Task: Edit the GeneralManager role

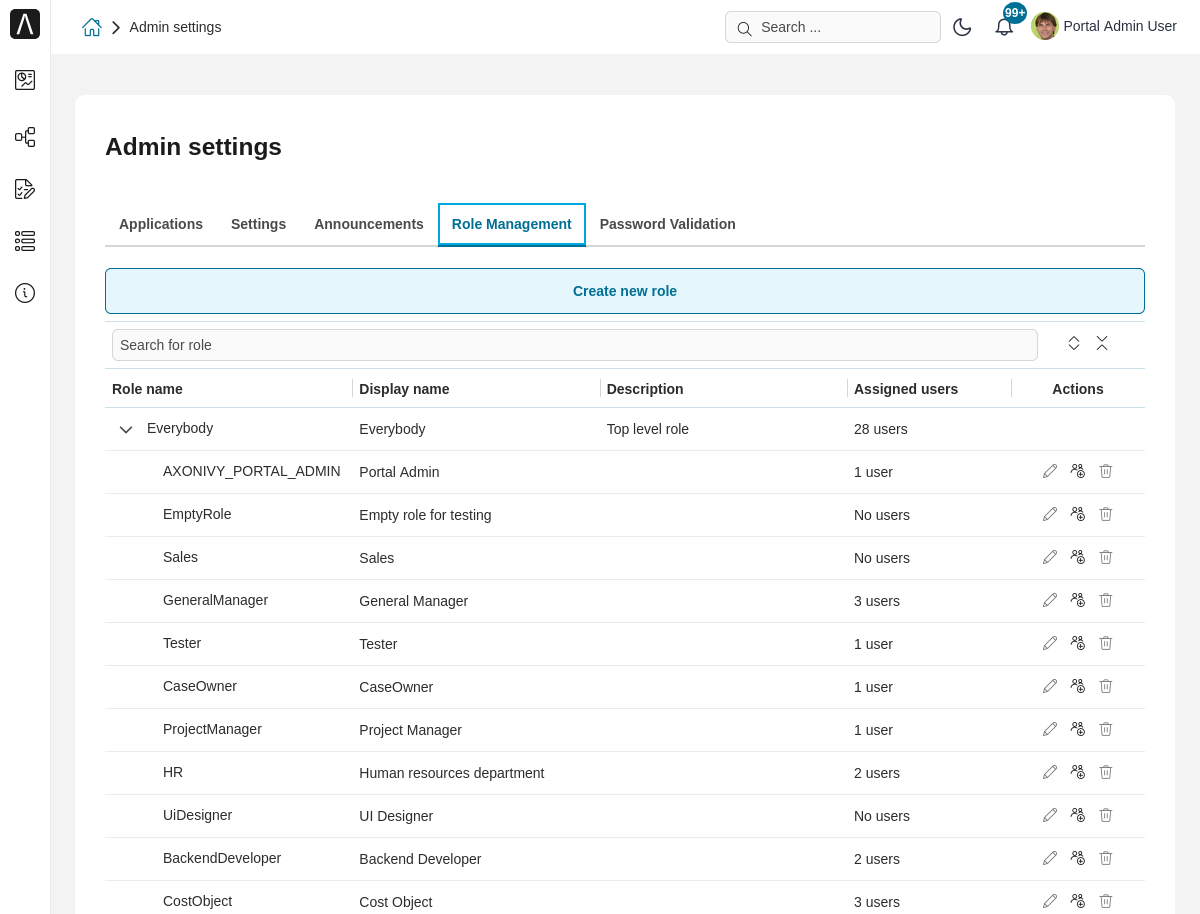Action: coord(1050,600)
